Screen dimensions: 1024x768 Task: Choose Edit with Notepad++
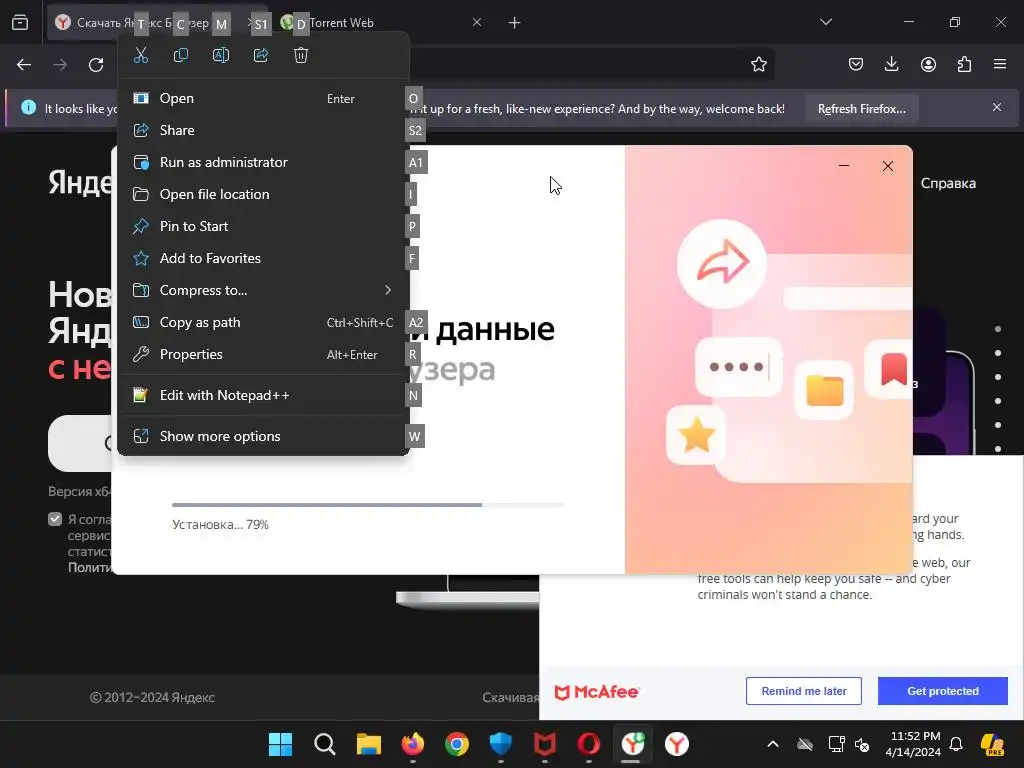263,395
